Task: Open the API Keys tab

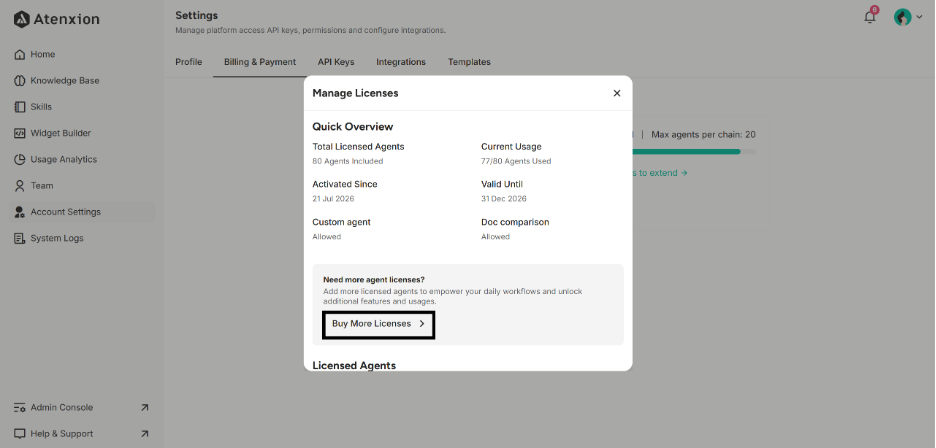Action: (336, 62)
